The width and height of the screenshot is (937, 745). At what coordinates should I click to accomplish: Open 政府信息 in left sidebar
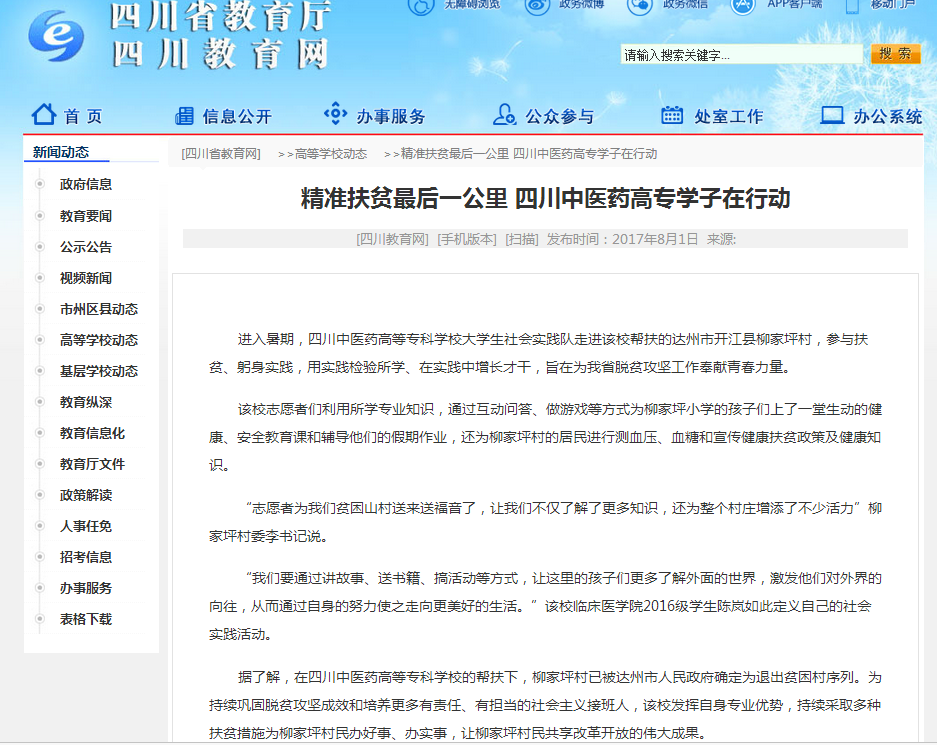click(86, 184)
